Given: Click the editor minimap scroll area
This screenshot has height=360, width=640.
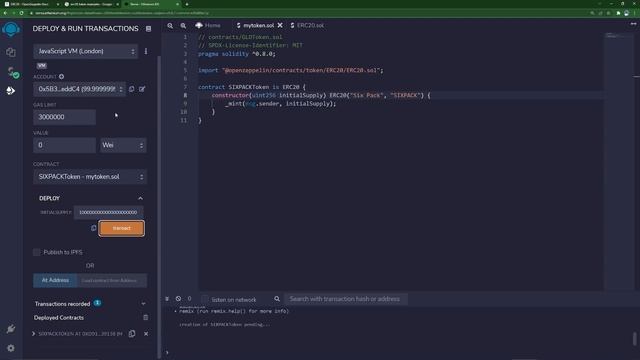Looking at the screenshot, I should [619, 161].
